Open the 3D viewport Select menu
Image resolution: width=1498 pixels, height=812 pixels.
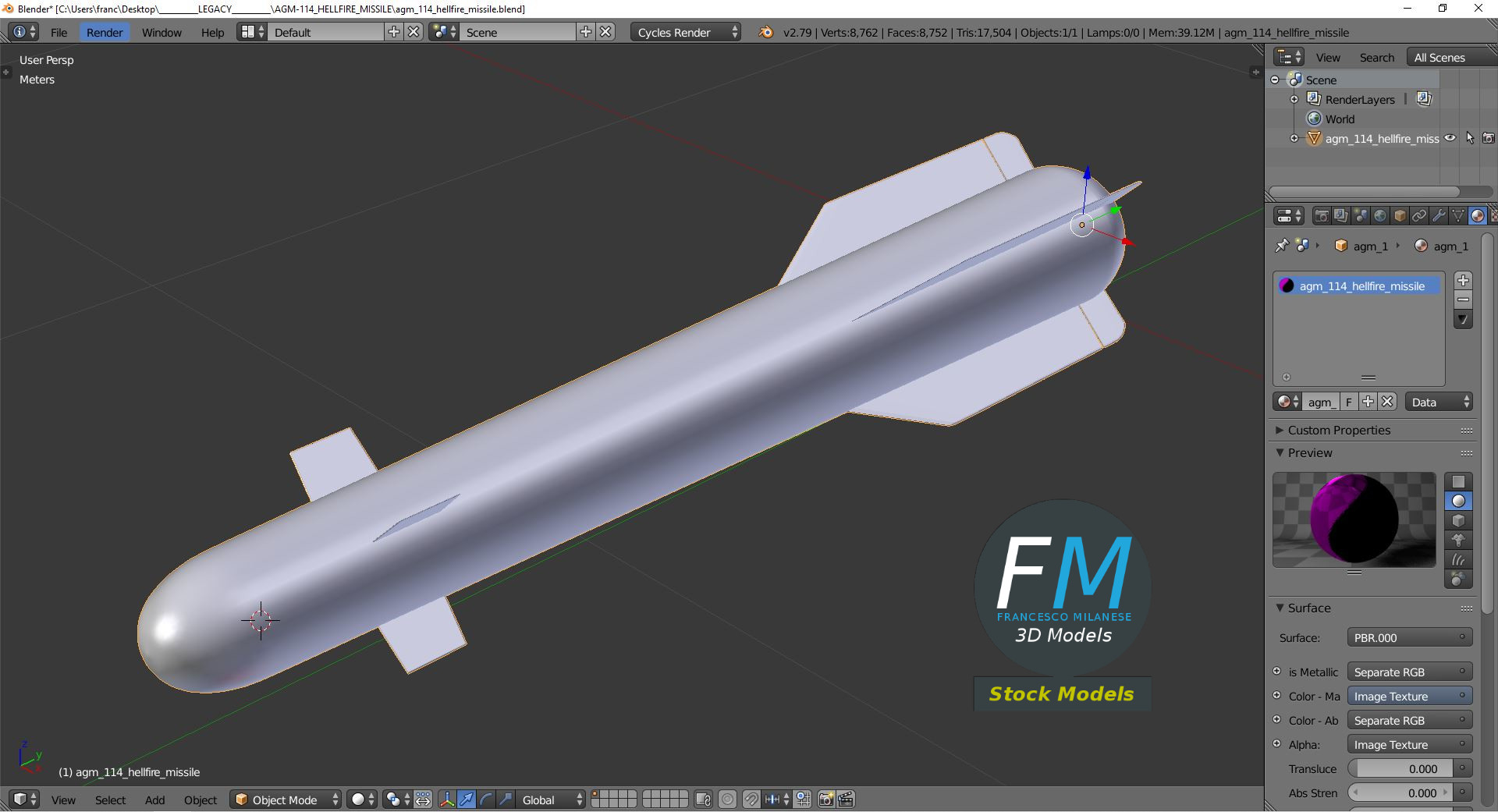click(x=110, y=800)
